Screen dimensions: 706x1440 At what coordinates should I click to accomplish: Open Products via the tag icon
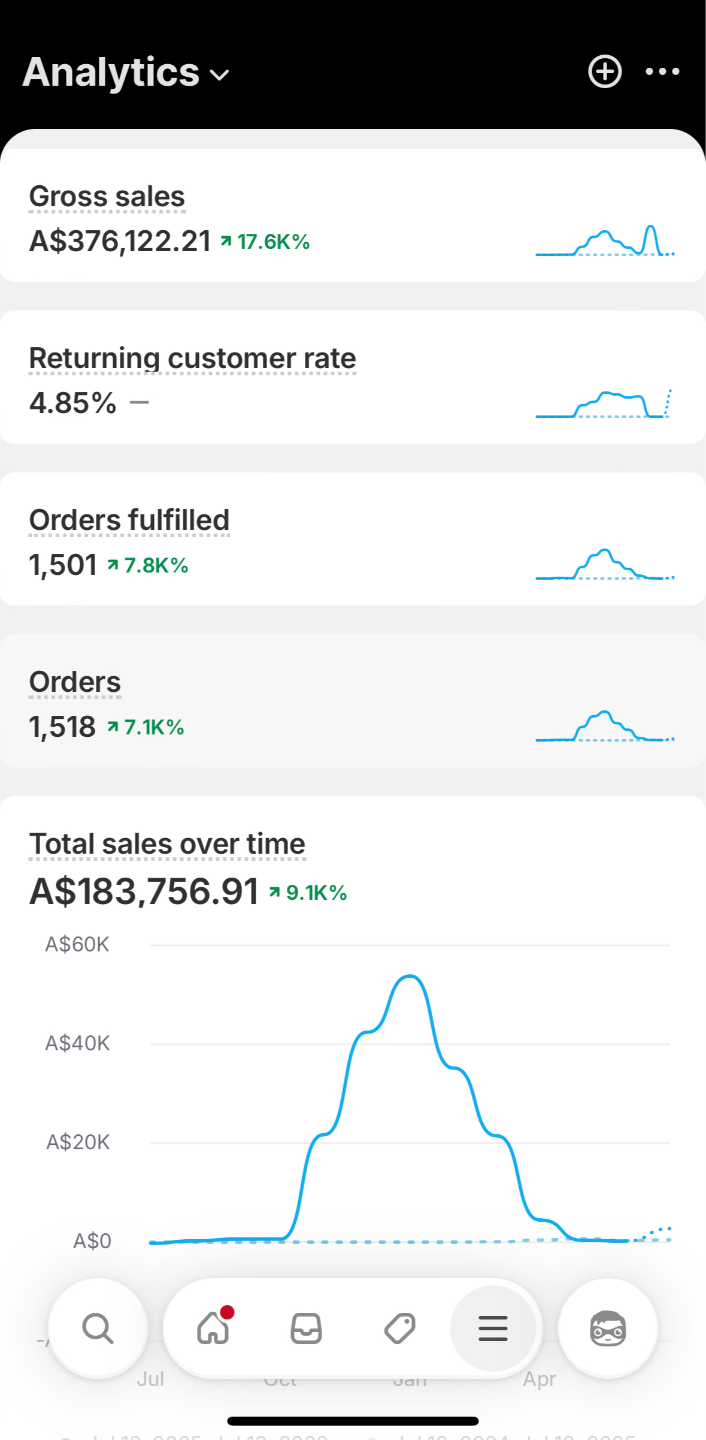point(399,1328)
